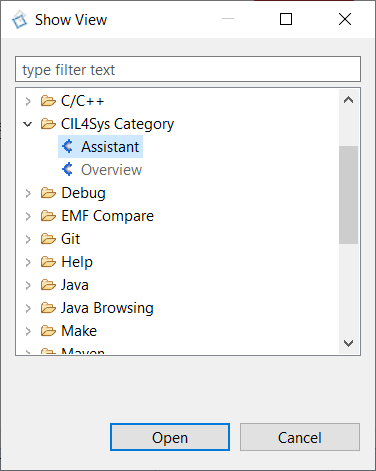Click the Assistant view icon

67,146
